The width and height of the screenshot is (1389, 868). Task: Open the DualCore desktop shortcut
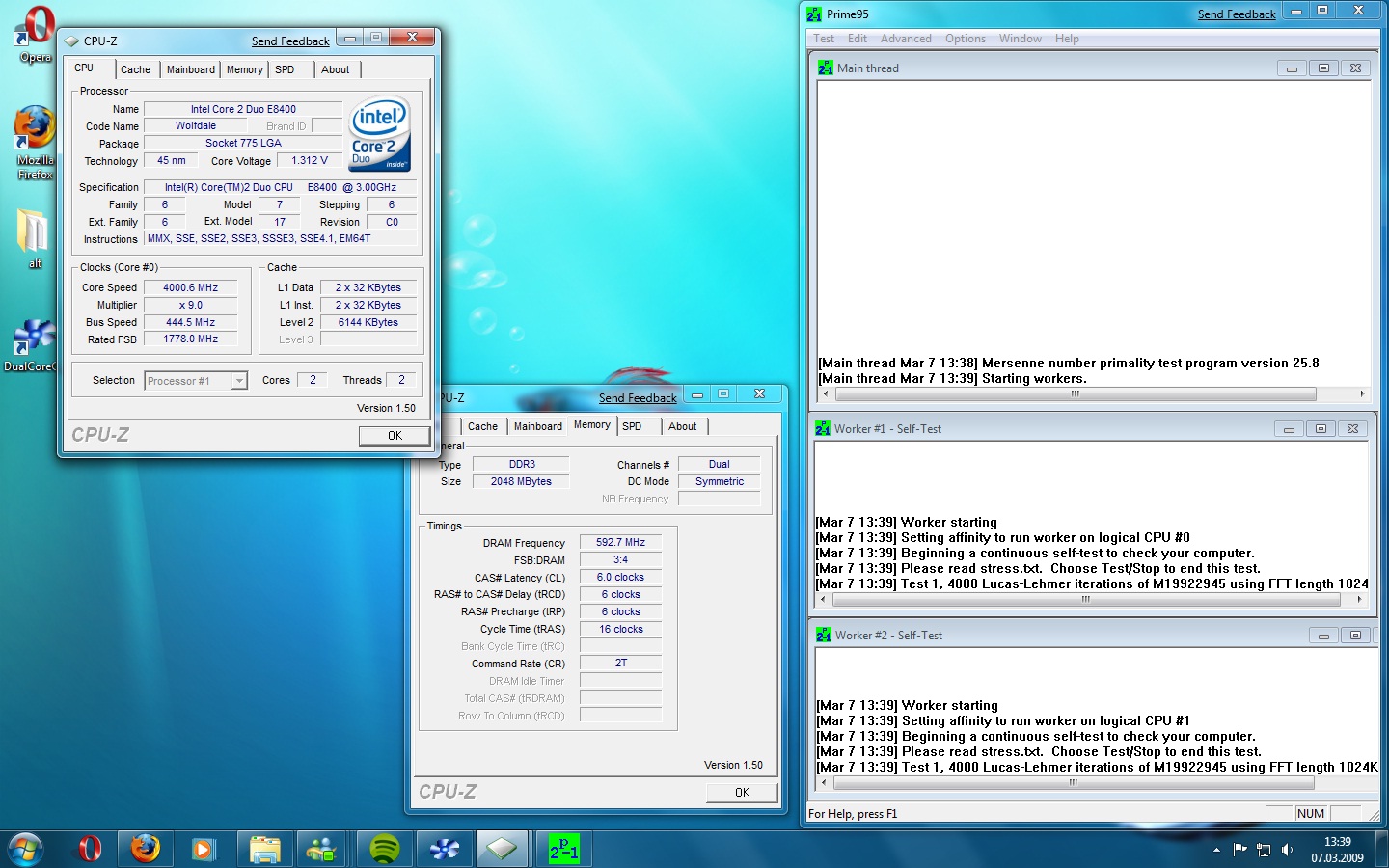[x=33, y=344]
